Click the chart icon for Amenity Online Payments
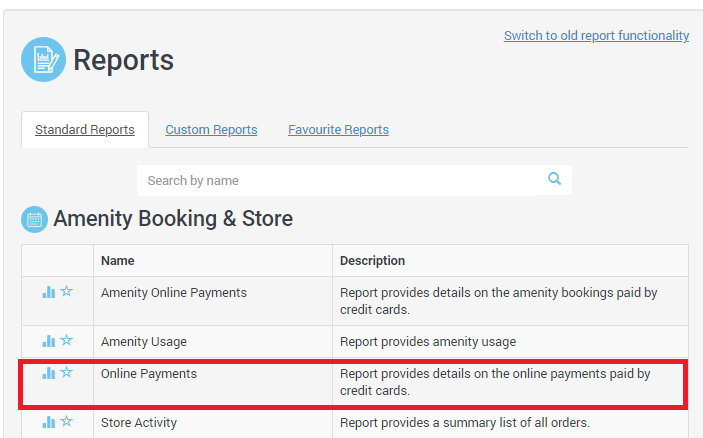Viewport: 703px width, 438px height. tap(48, 292)
